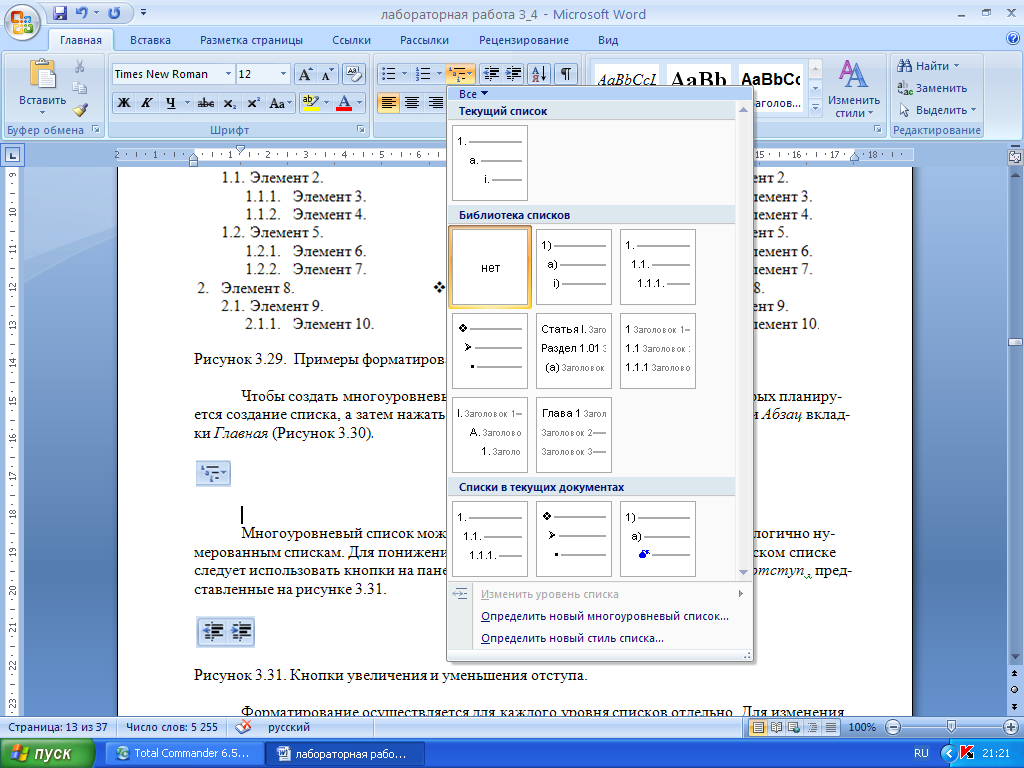The image size is (1024, 768).
Task: Open the Все filter dropdown in list gallery
Action: (473, 94)
